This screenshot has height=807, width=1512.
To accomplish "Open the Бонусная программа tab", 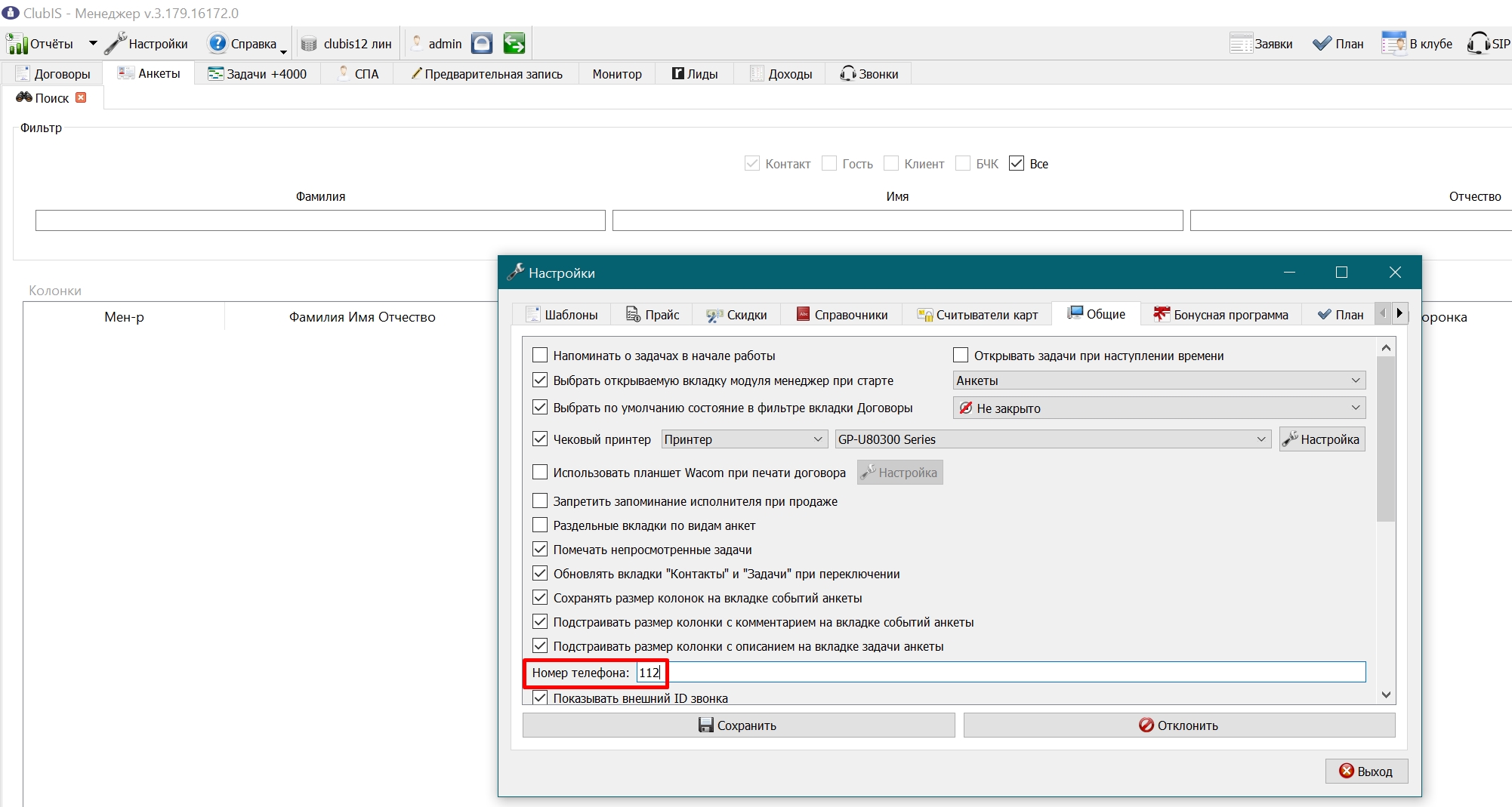I will click(x=1220, y=315).
